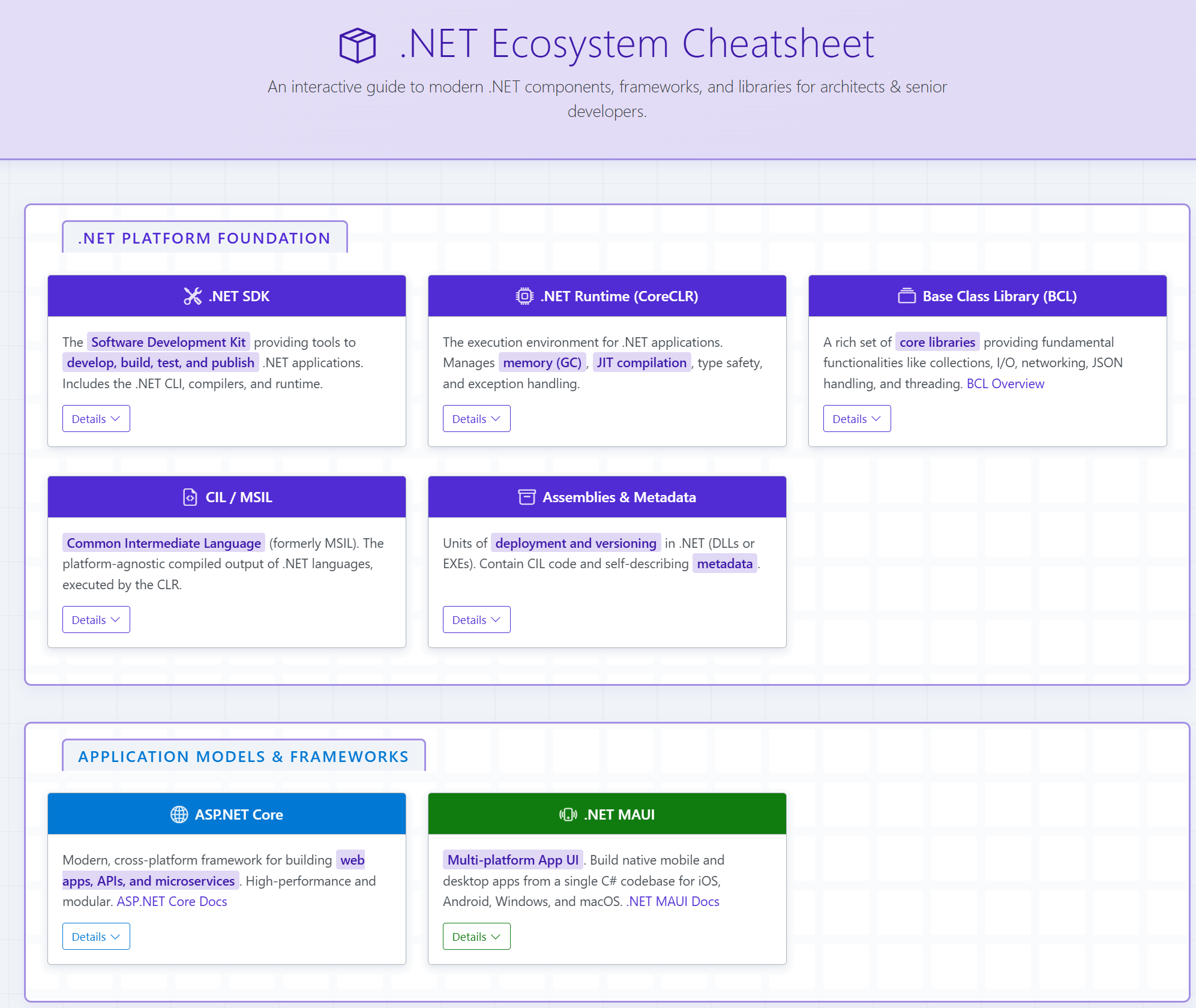Click the green .NET MAUI card header

point(607,815)
